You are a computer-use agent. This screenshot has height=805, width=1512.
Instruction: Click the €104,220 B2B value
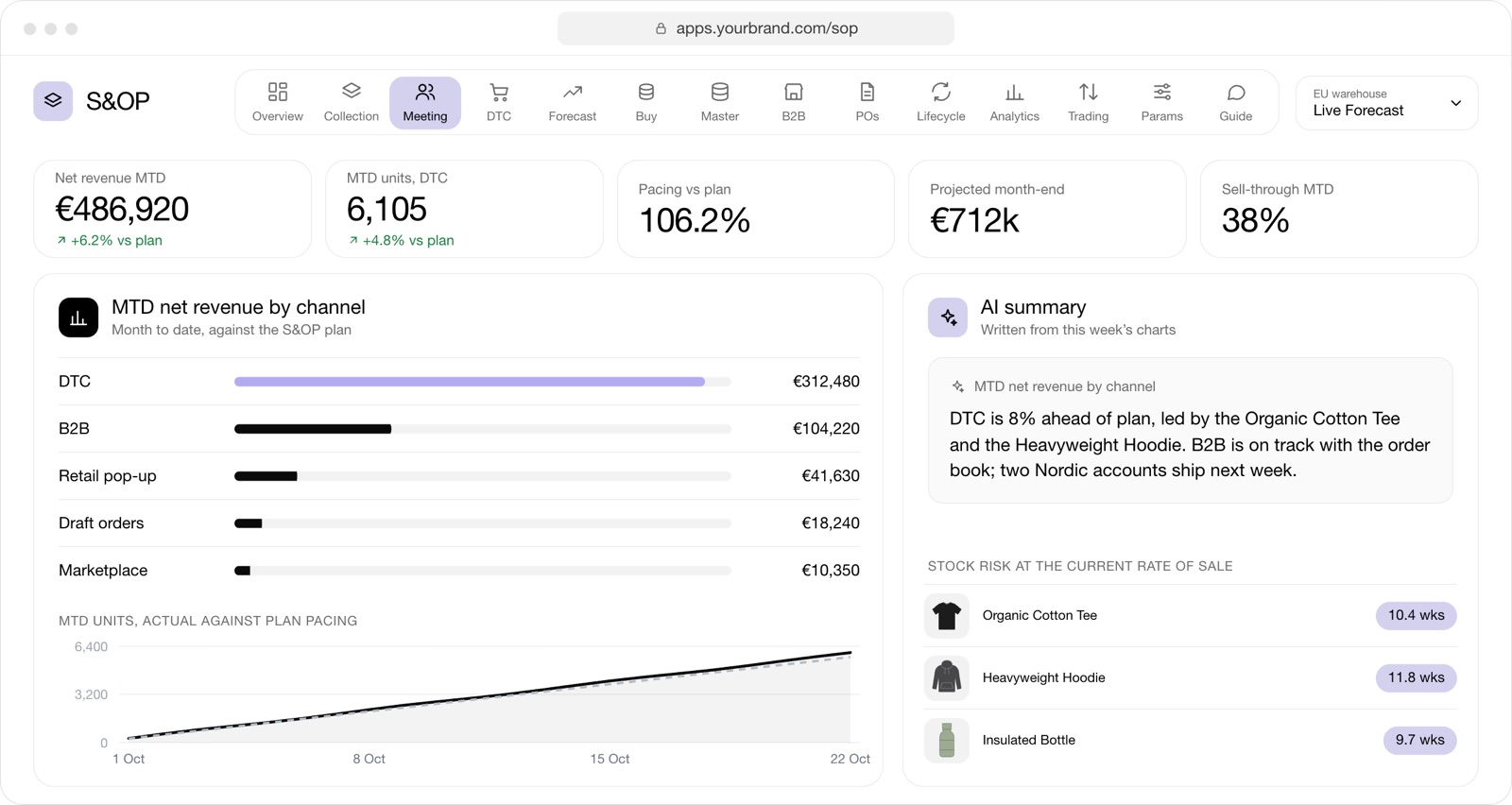pyautogui.click(x=826, y=429)
